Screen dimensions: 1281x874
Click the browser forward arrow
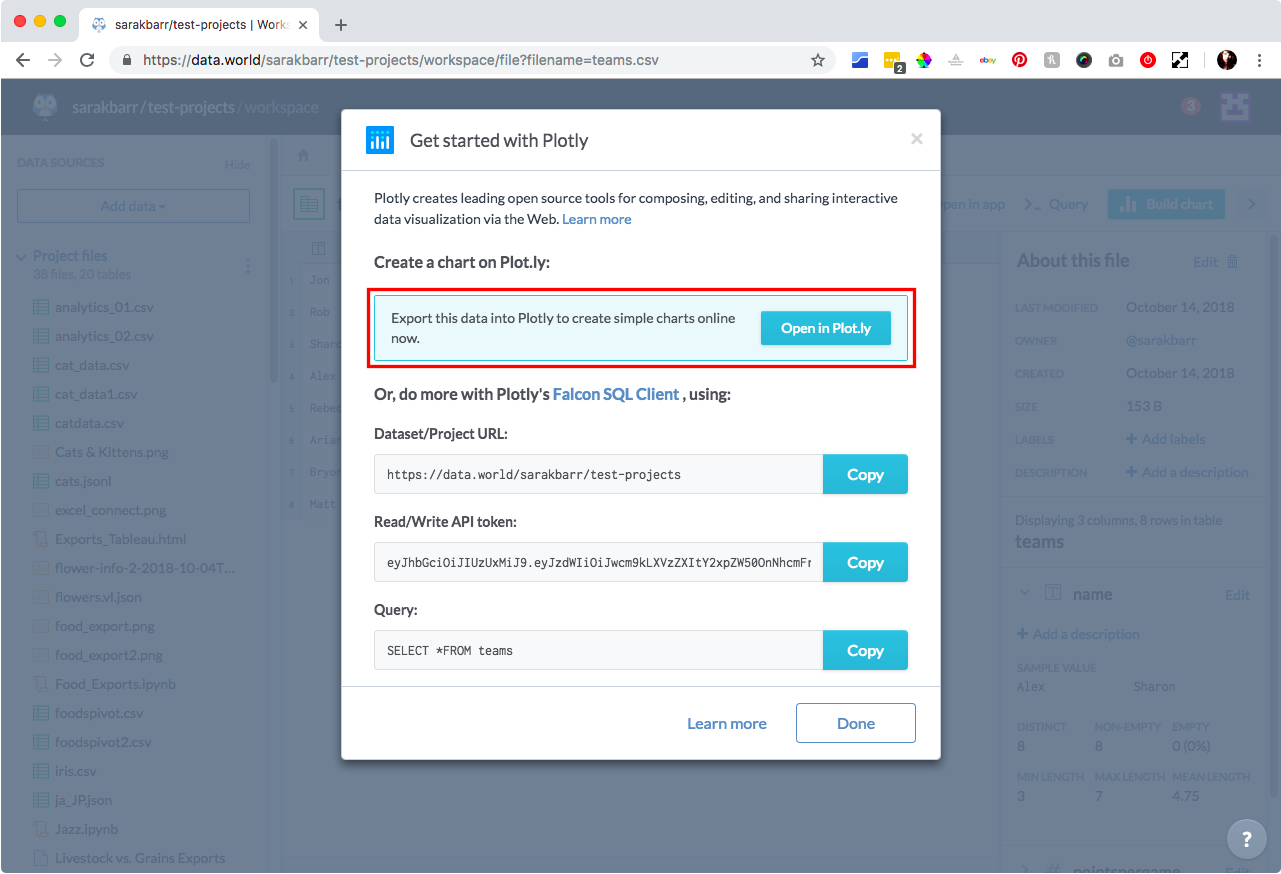pyautogui.click(x=55, y=60)
